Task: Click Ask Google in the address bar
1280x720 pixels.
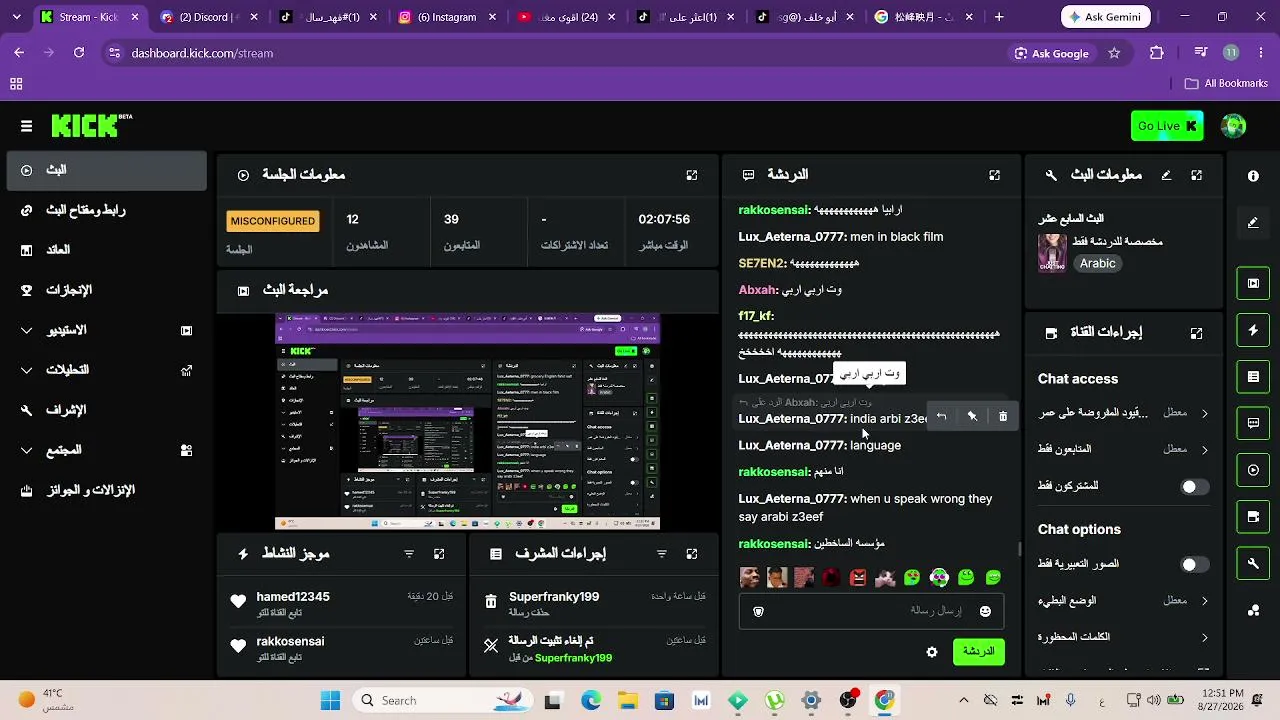Action: (1051, 53)
